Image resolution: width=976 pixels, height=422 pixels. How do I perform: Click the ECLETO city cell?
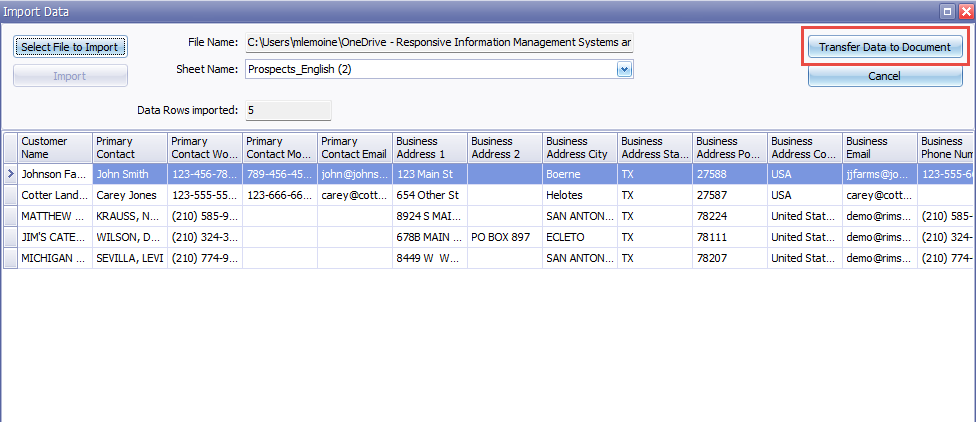[580, 237]
